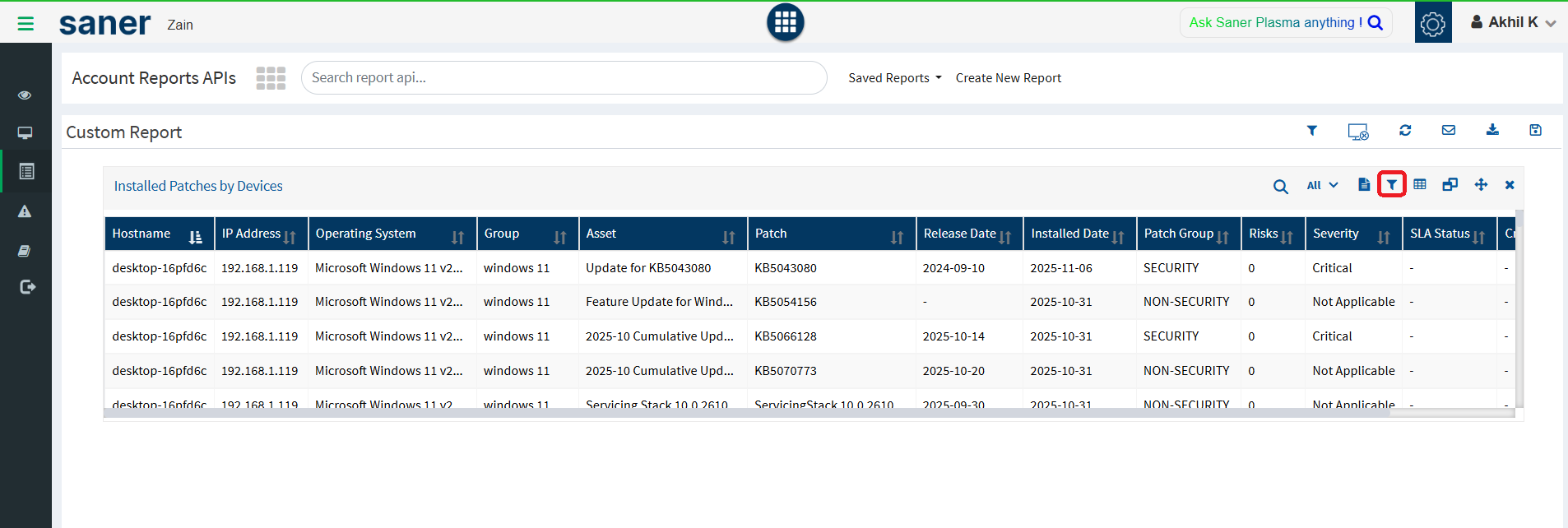The image size is (1568, 528).
Task: Click Create New Report link
Action: click(x=1008, y=78)
